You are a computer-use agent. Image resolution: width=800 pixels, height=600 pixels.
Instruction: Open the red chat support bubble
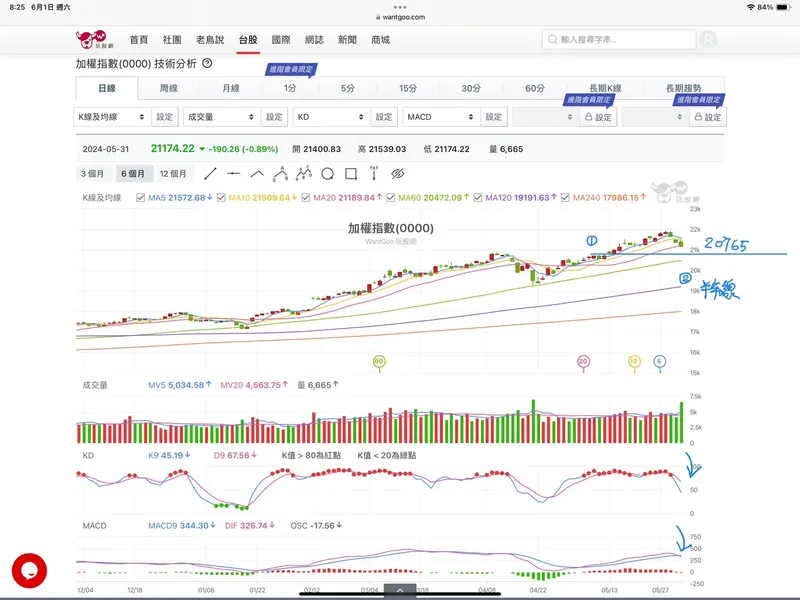click(x=29, y=570)
